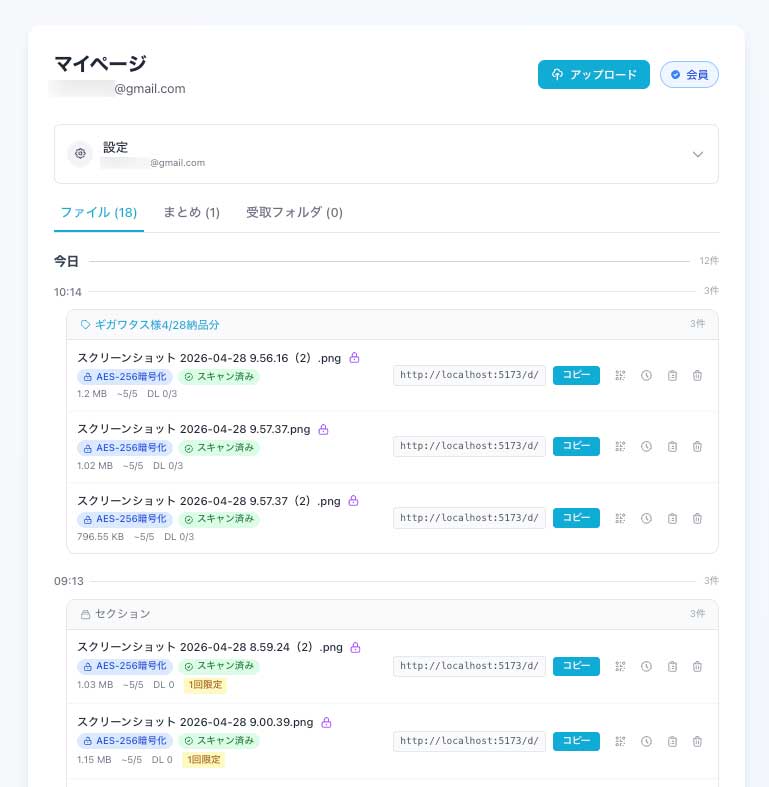This screenshot has width=769, height=787.
Task: Click the マイページ page heading
Action: [x=100, y=64]
